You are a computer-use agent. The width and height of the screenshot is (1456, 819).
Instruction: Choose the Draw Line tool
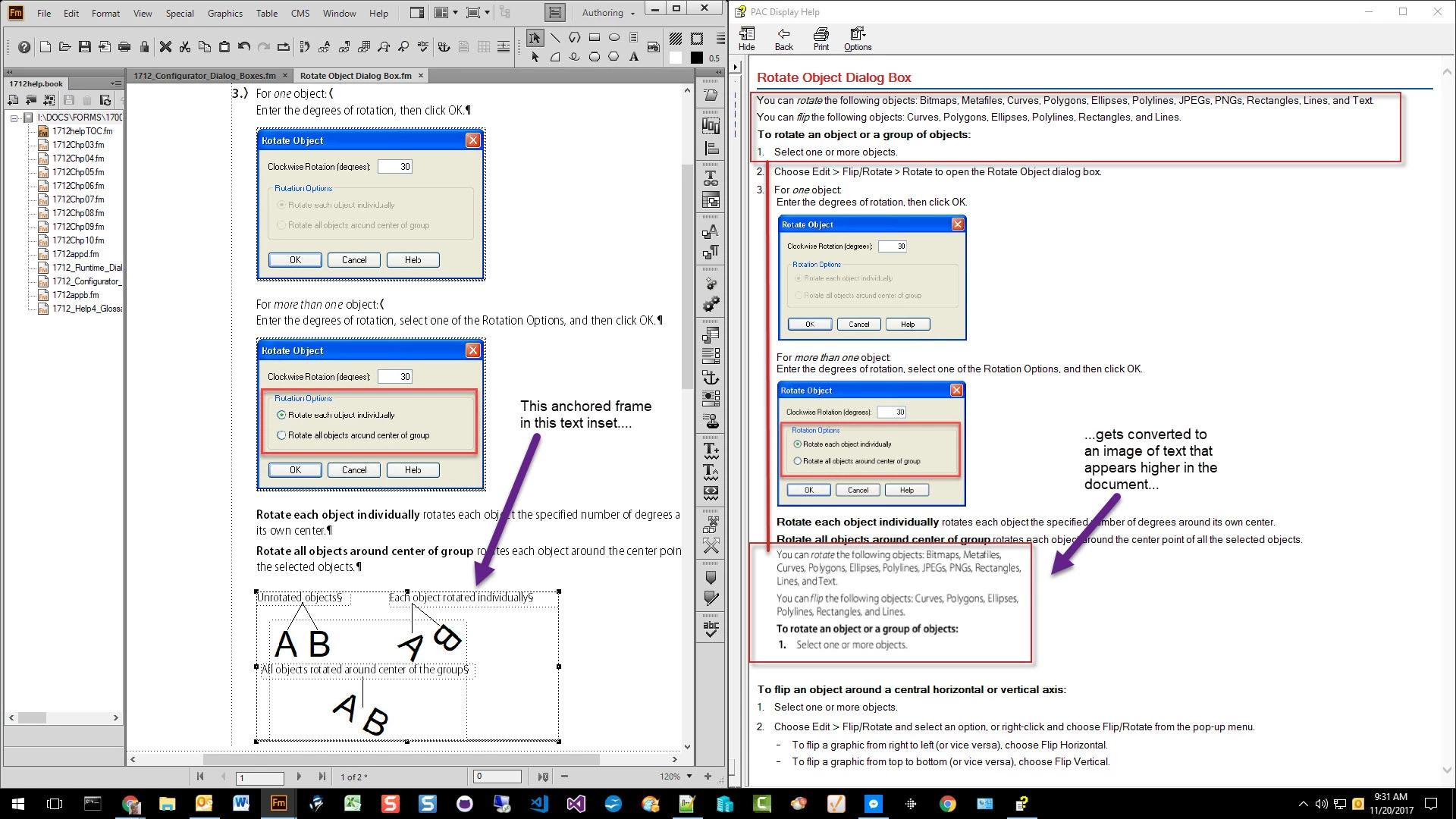pyautogui.click(x=555, y=37)
